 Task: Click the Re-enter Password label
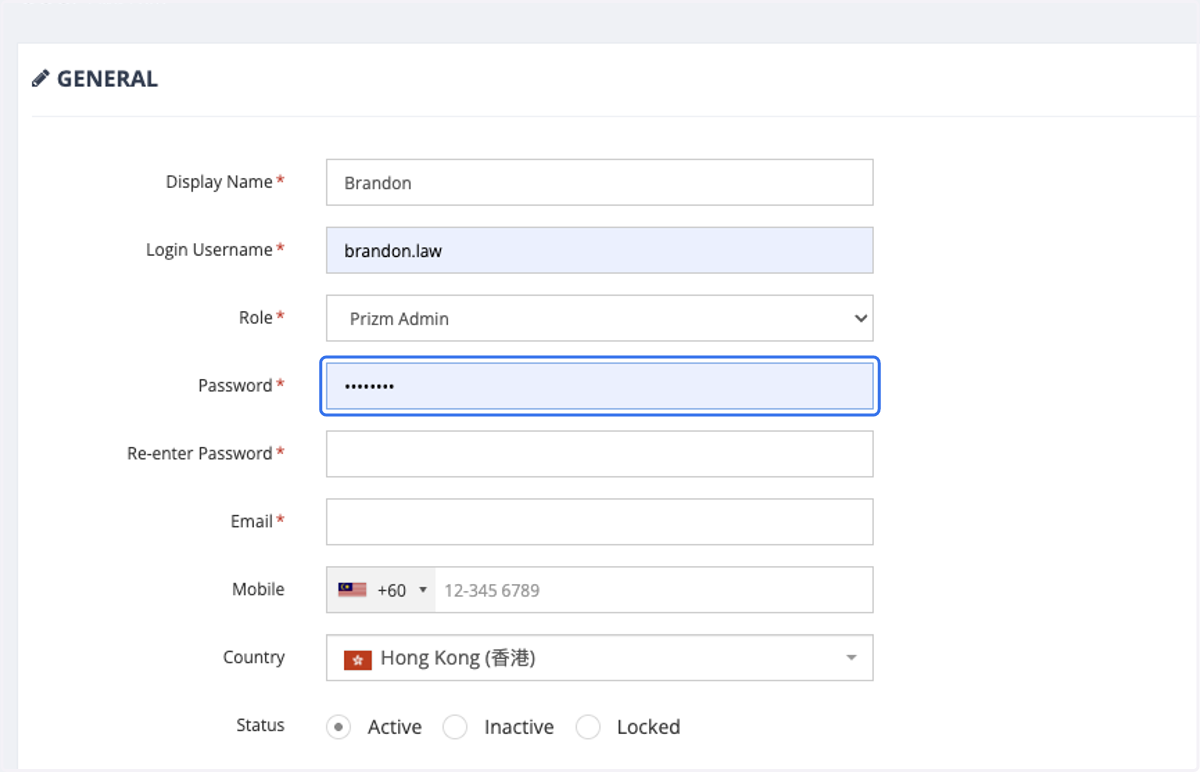pyautogui.click(x=200, y=454)
